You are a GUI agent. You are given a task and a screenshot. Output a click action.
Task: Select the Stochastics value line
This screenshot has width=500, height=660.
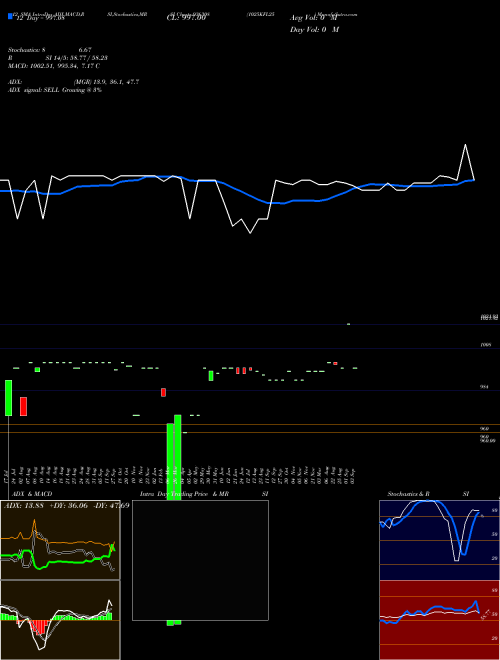50,50
